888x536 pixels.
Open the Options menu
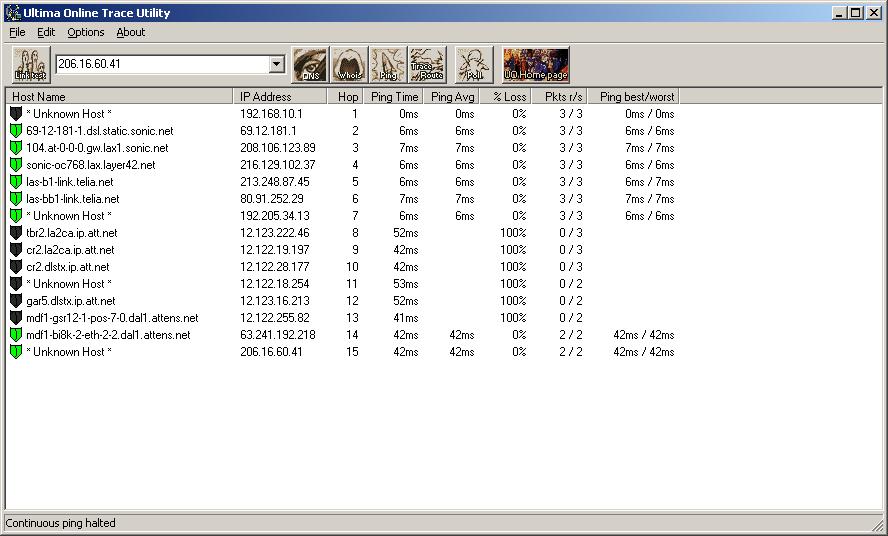[x=86, y=32]
